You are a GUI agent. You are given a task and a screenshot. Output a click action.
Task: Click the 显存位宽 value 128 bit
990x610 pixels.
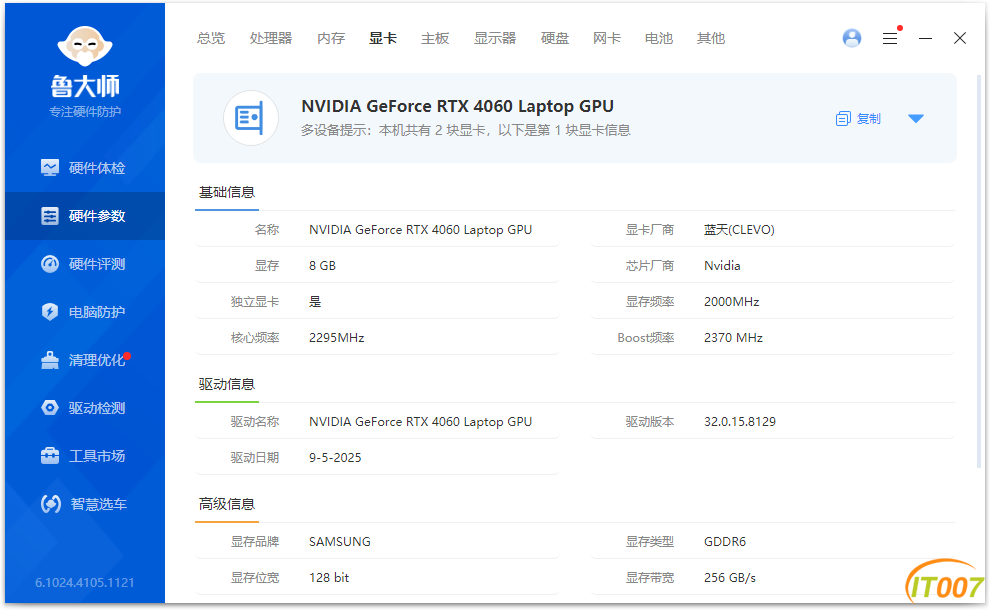(x=329, y=578)
